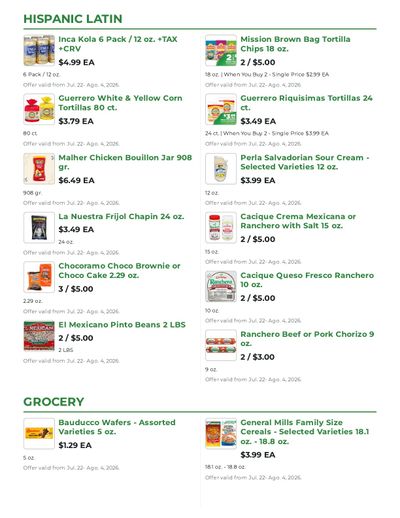Open the Cacique Crema Mexicana product image

(221, 228)
